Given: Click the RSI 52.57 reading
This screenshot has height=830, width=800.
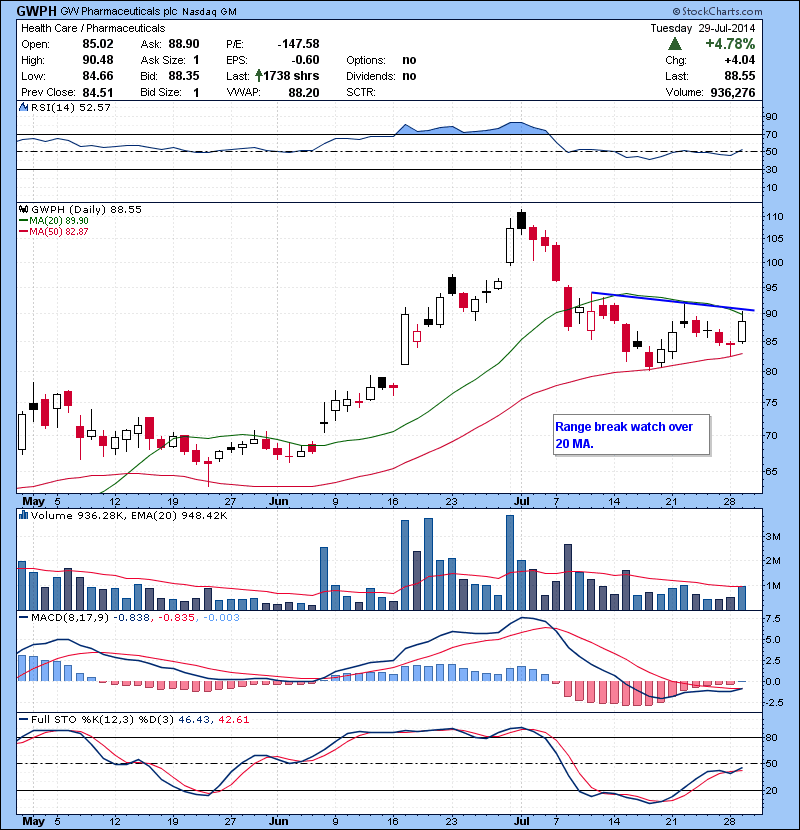Looking at the screenshot, I should [95, 107].
